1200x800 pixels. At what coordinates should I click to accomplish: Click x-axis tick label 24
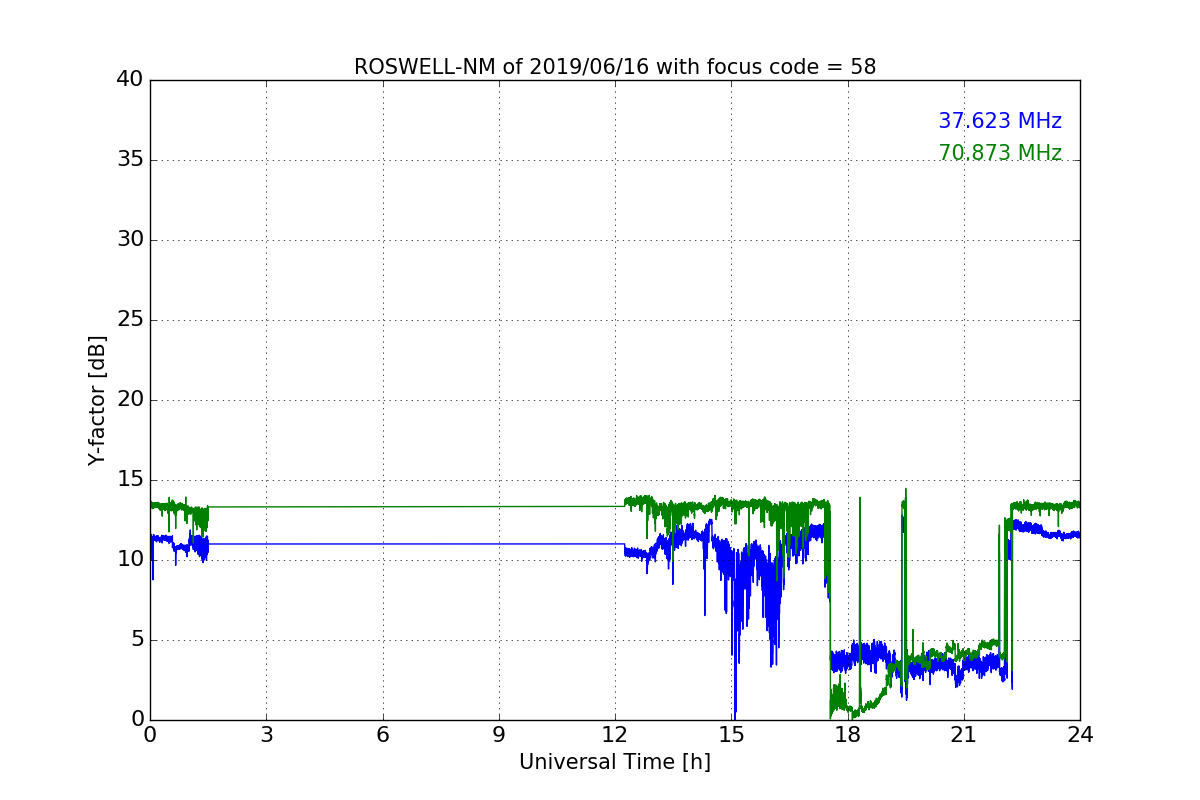point(1080,735)
